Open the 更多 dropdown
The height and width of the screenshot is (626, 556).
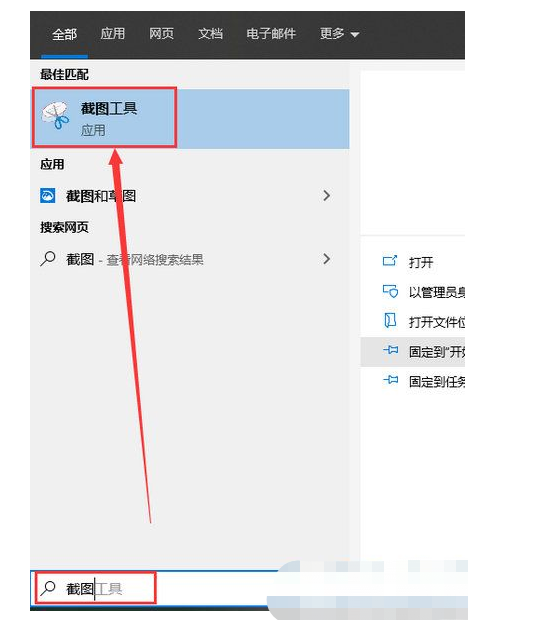tap(339, 34)
